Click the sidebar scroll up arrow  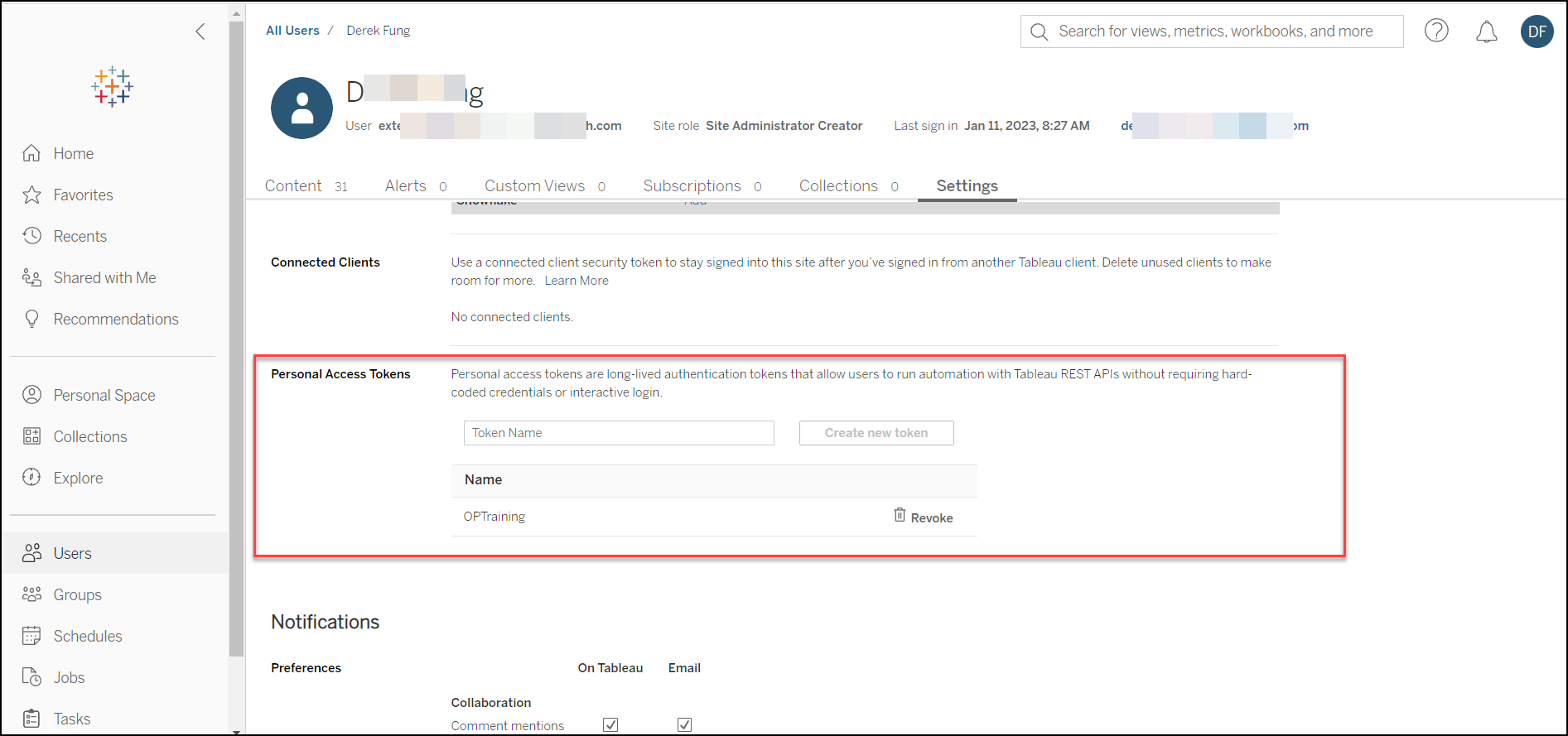[x=236, y=14]
